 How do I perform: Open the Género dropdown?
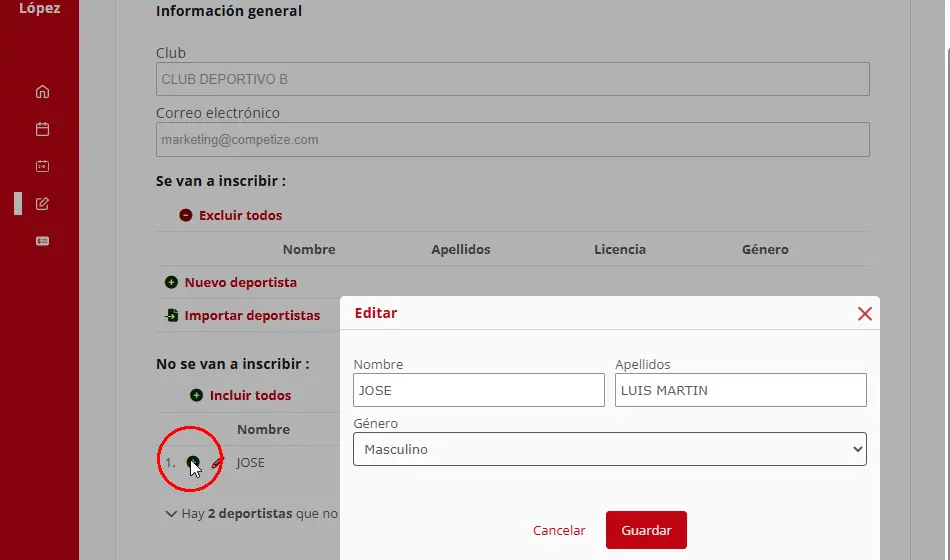pos(610,449)
